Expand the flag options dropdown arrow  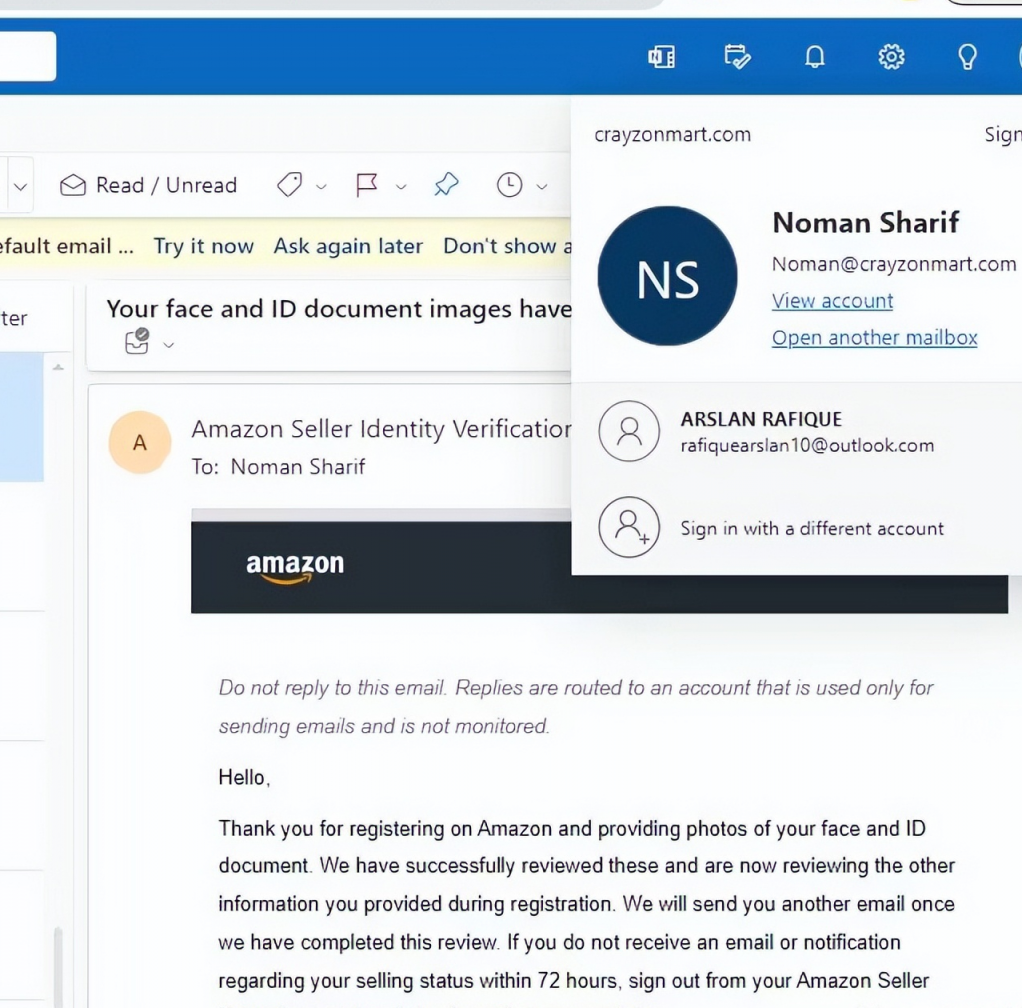pyautogui.click(x=402, y=187)
